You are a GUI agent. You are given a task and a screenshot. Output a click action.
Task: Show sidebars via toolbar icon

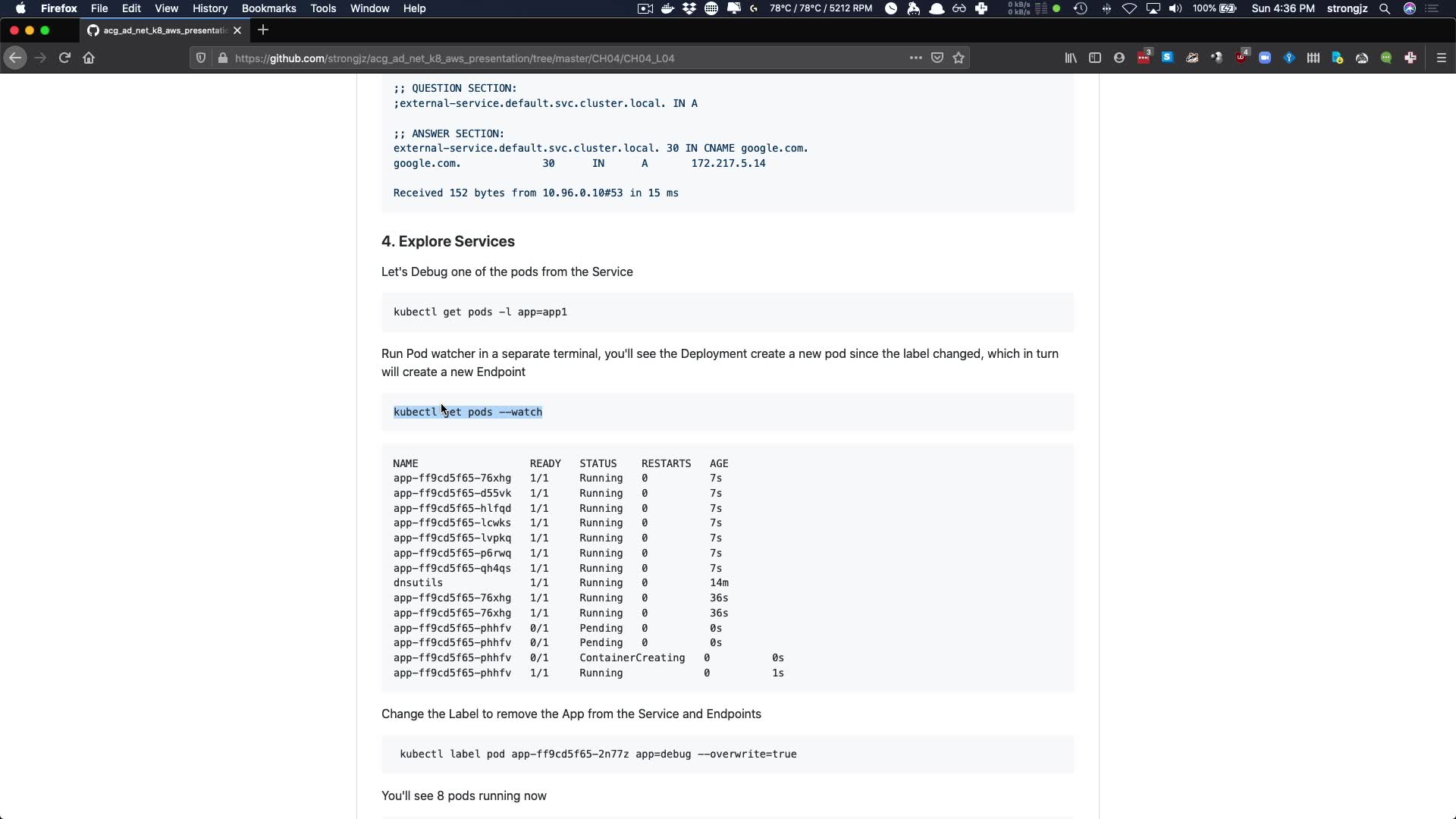tap(1094, 58)
